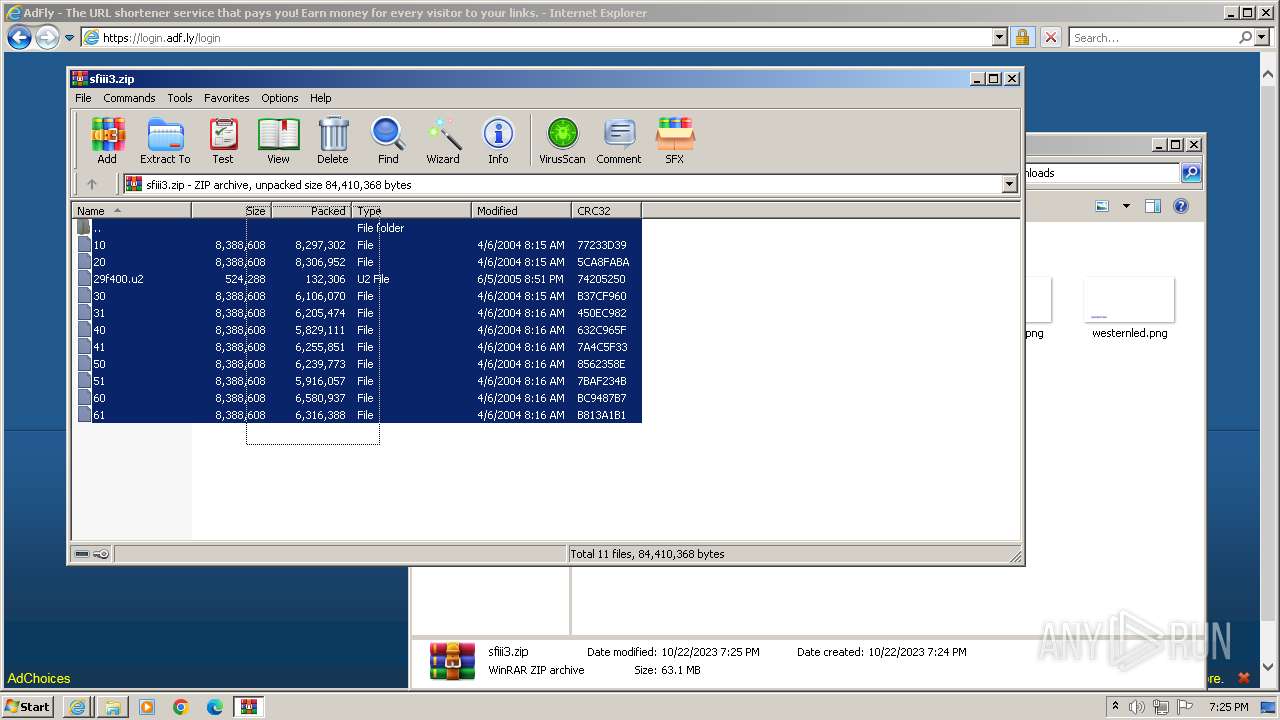Open Windows Media Player taskbar icon
The height and width of the screenshot is (720, 1280).
tap(147, 707)
